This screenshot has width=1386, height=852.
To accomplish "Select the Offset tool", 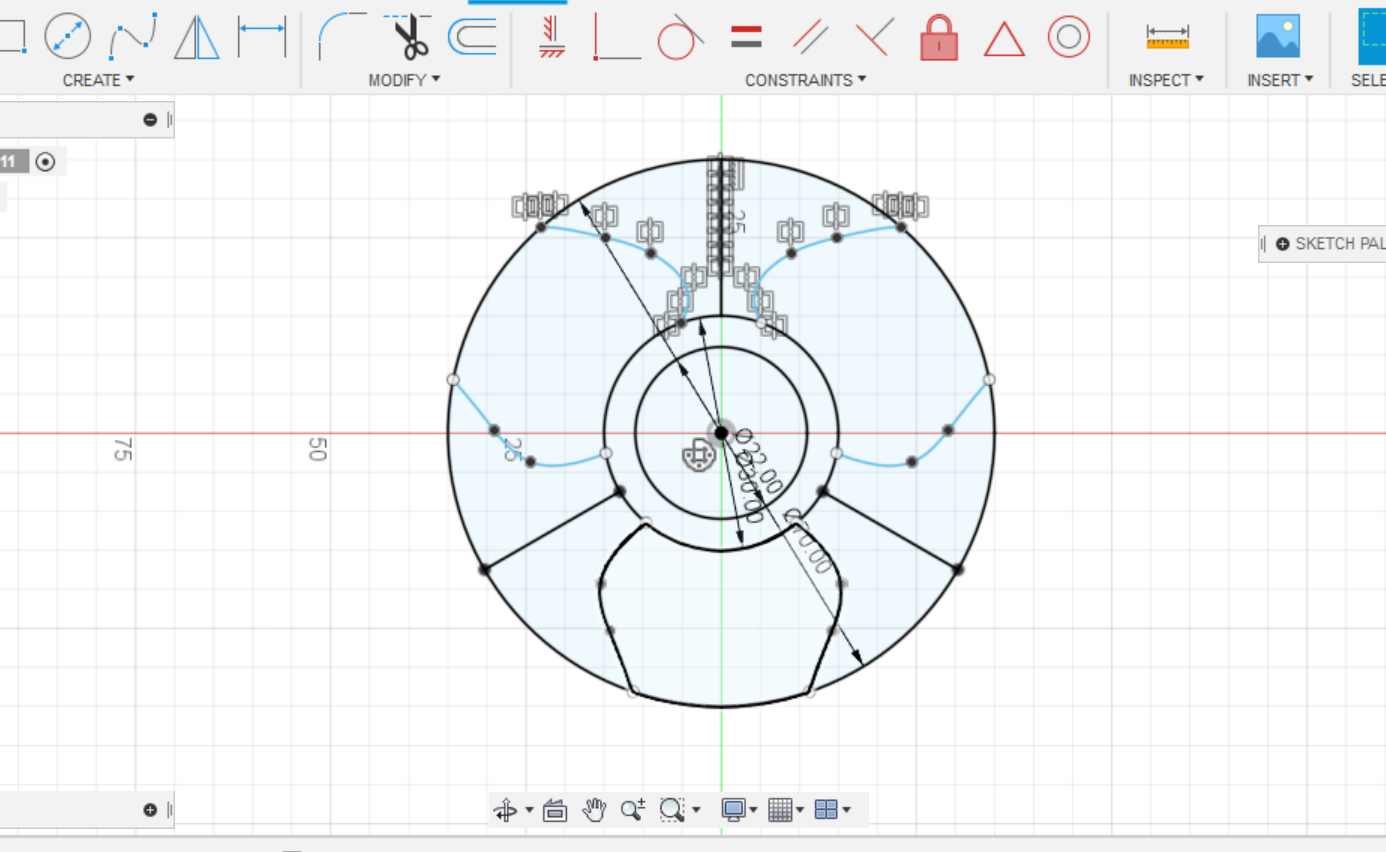I will (x=472, y=37).
